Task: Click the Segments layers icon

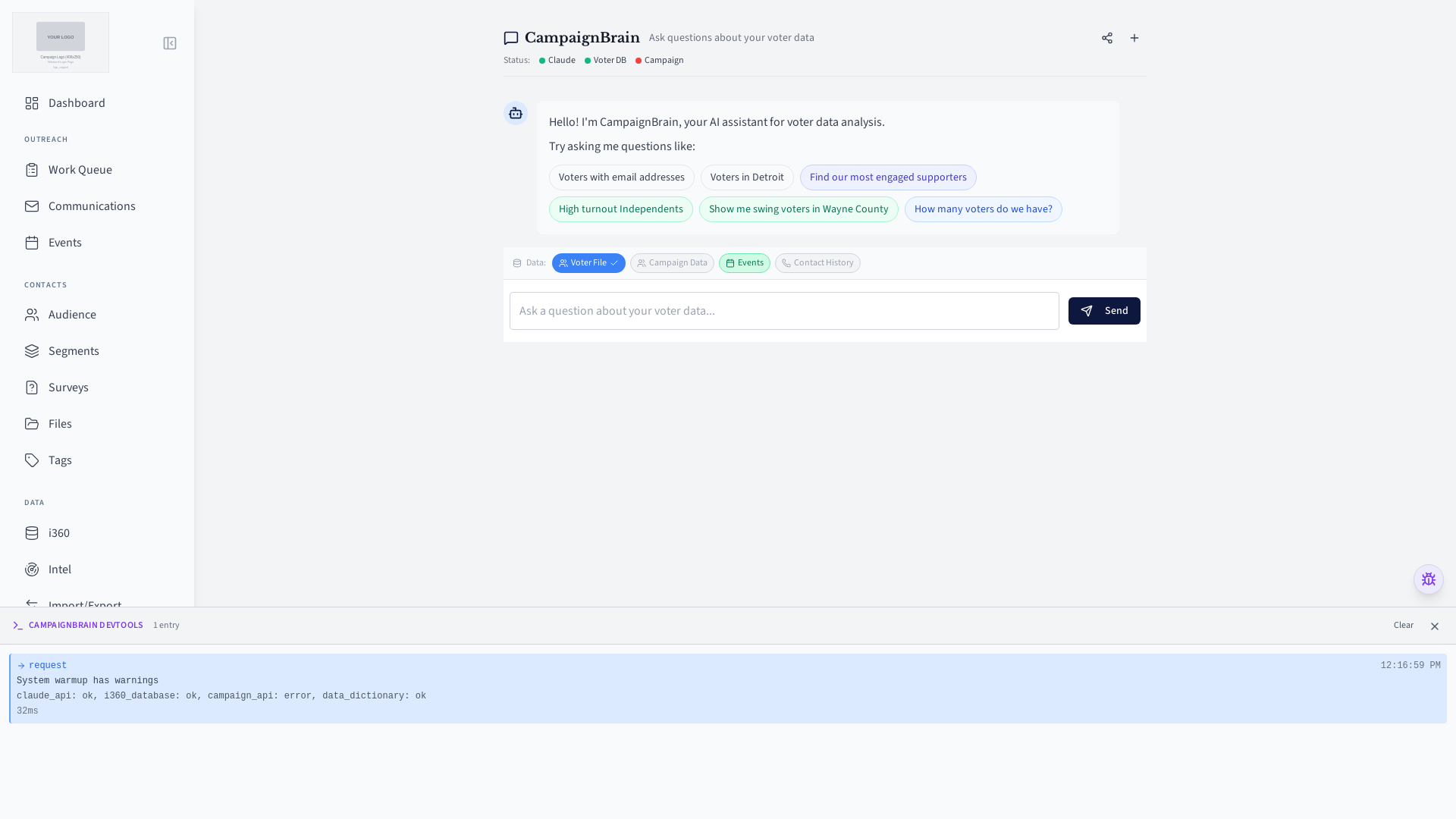Action: pos(32,351)
